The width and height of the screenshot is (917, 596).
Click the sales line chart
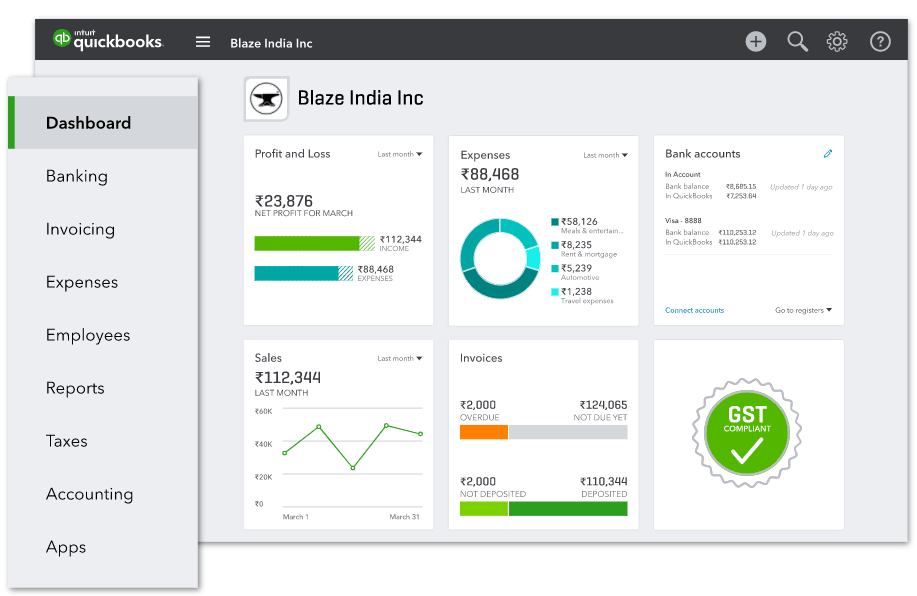pos(353,446)
